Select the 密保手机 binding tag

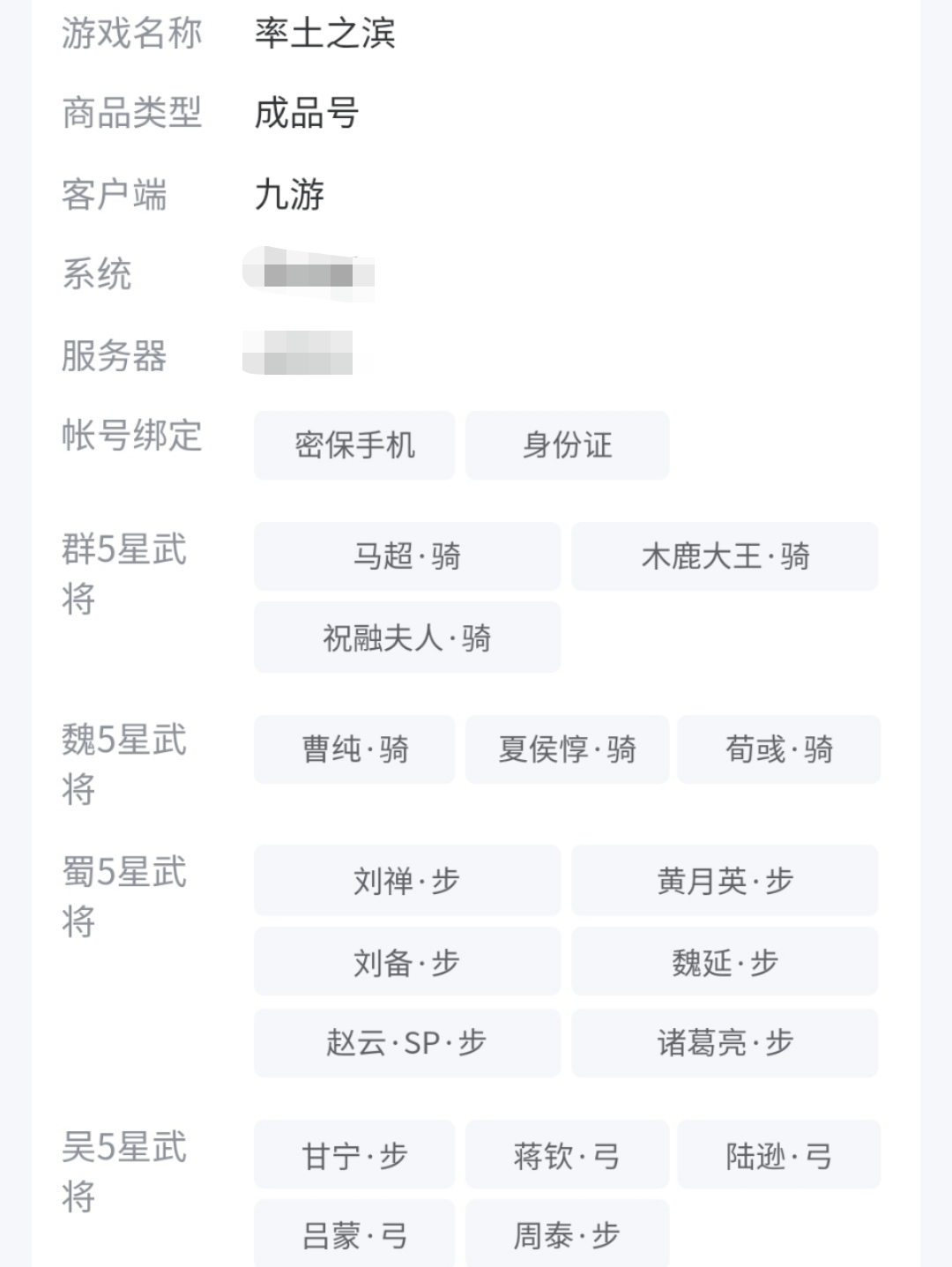[x=354, y=445]
